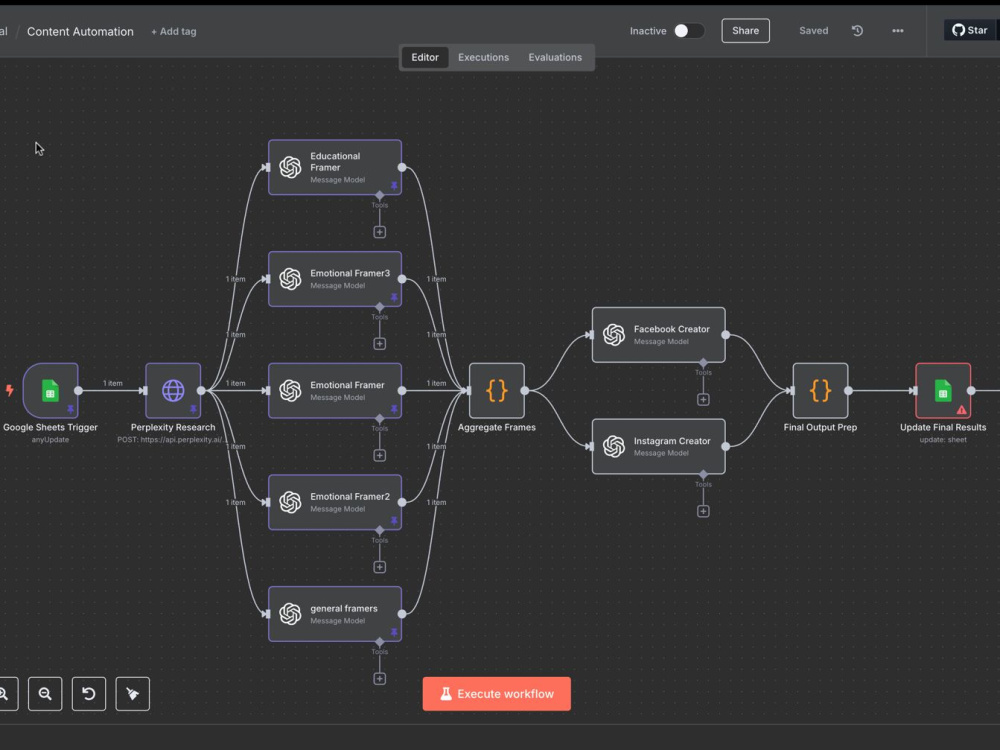The width and height of the screenshot is (1000, 750).
Task: Select the Google Sheets Trigger node icon
Action: (x=50, y=390)
